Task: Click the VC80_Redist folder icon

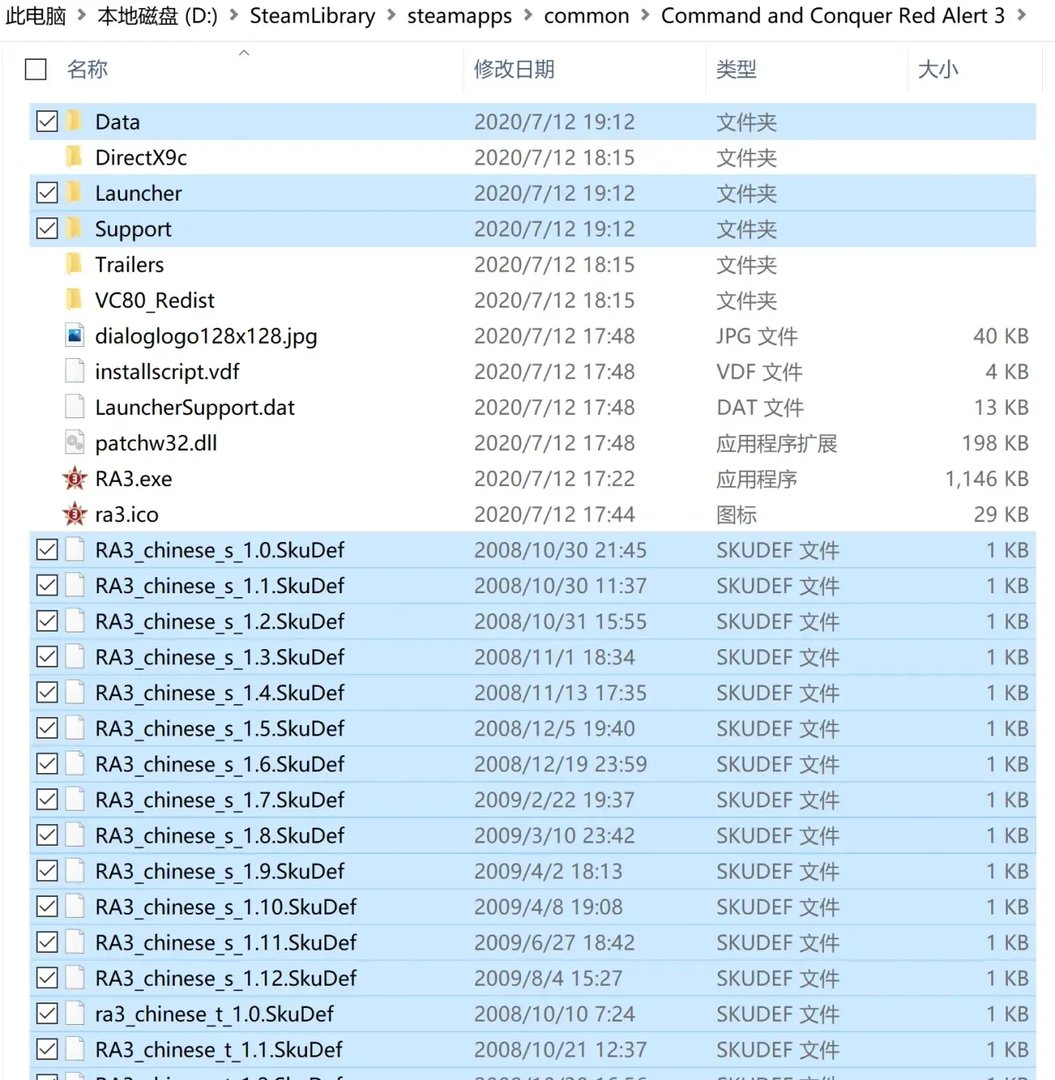Action: [x=76, y=299]
